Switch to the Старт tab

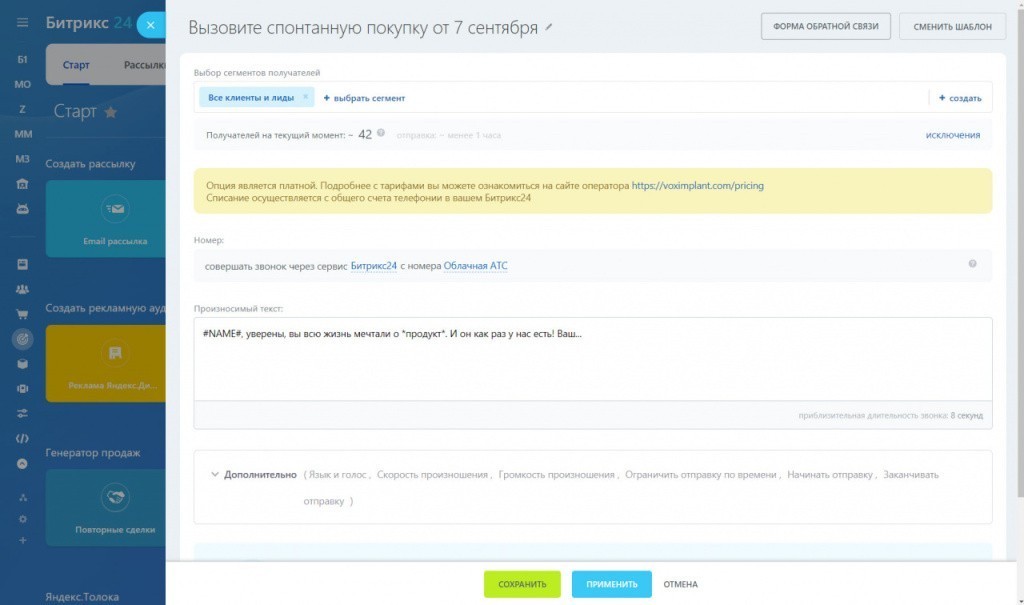tap(76, 66)
